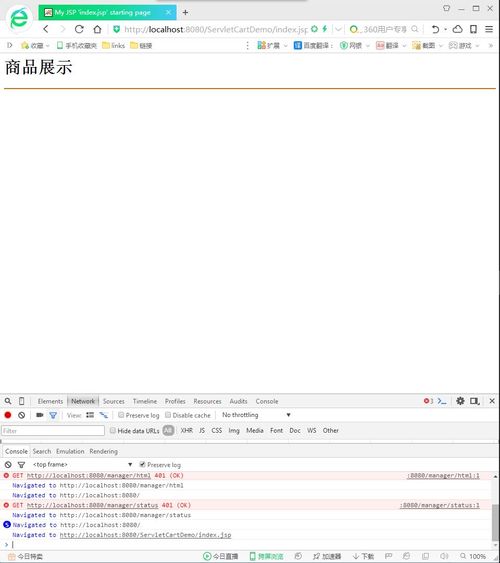The width and height of the screenshot is (500, 563).
Task: Click the network Filter text field
Action: click(x=53, y=431)
